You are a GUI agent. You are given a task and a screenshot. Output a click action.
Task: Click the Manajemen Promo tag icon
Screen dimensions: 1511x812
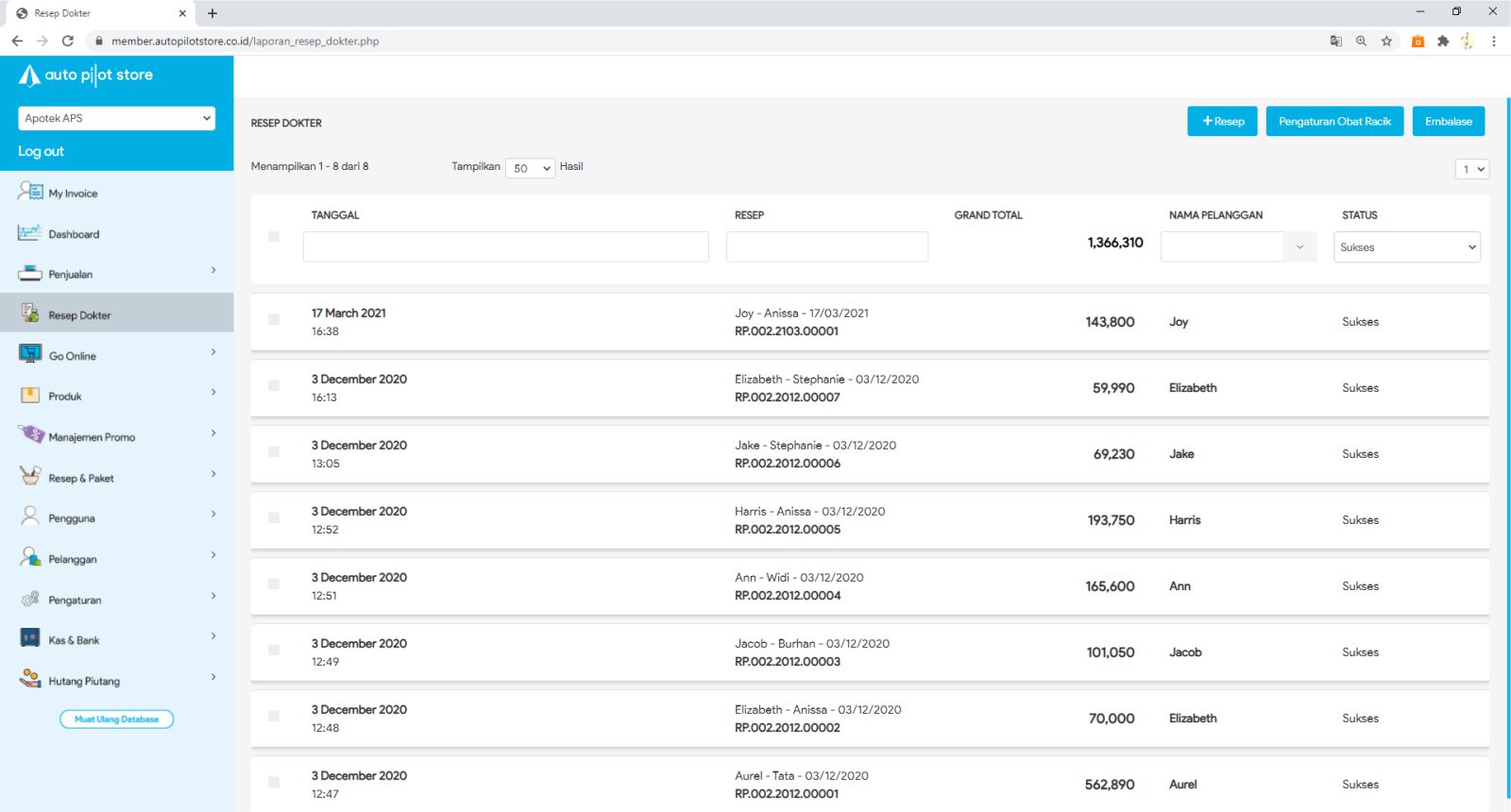pyautogui.click(x=31, y=435)
